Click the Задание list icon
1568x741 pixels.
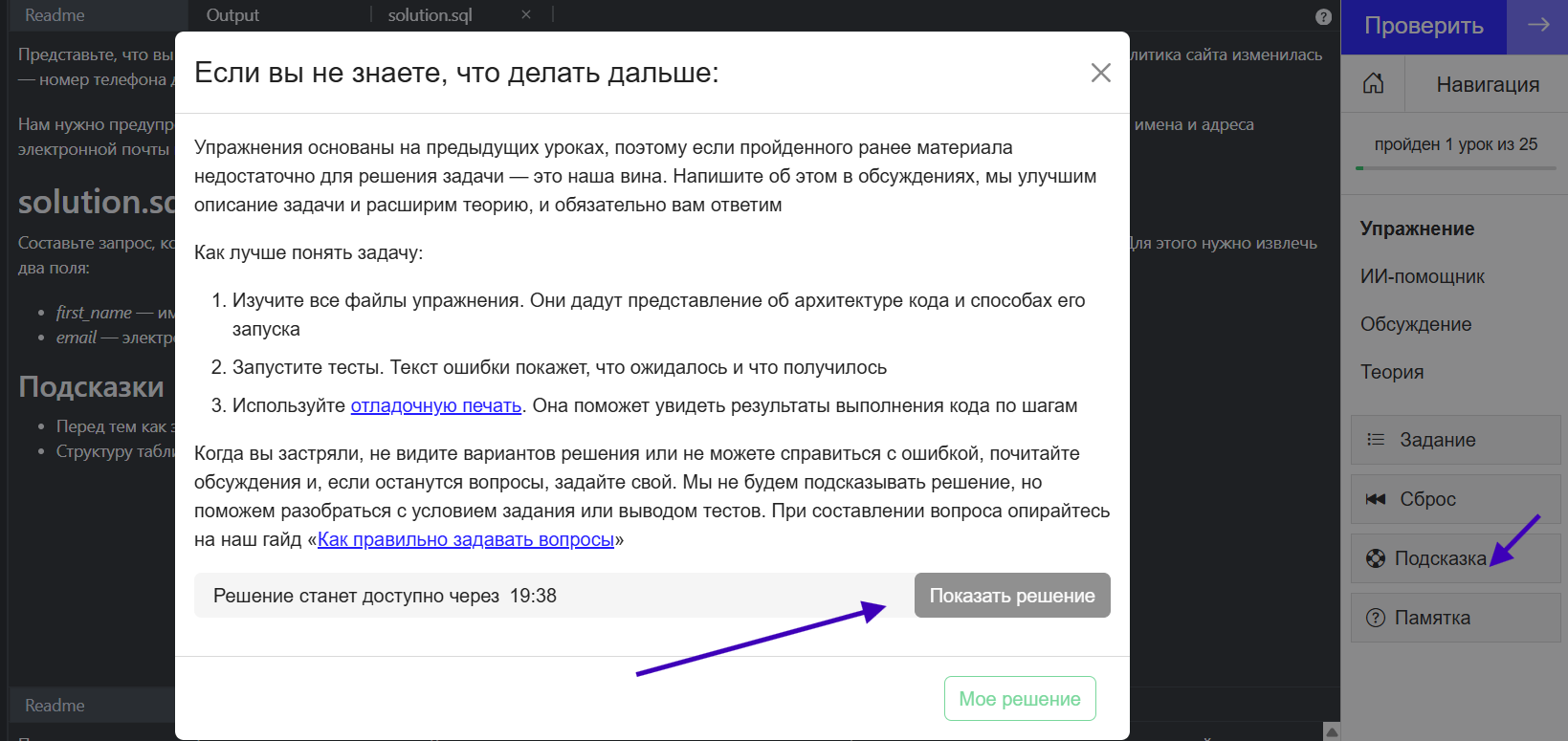tap(1376, 440)
